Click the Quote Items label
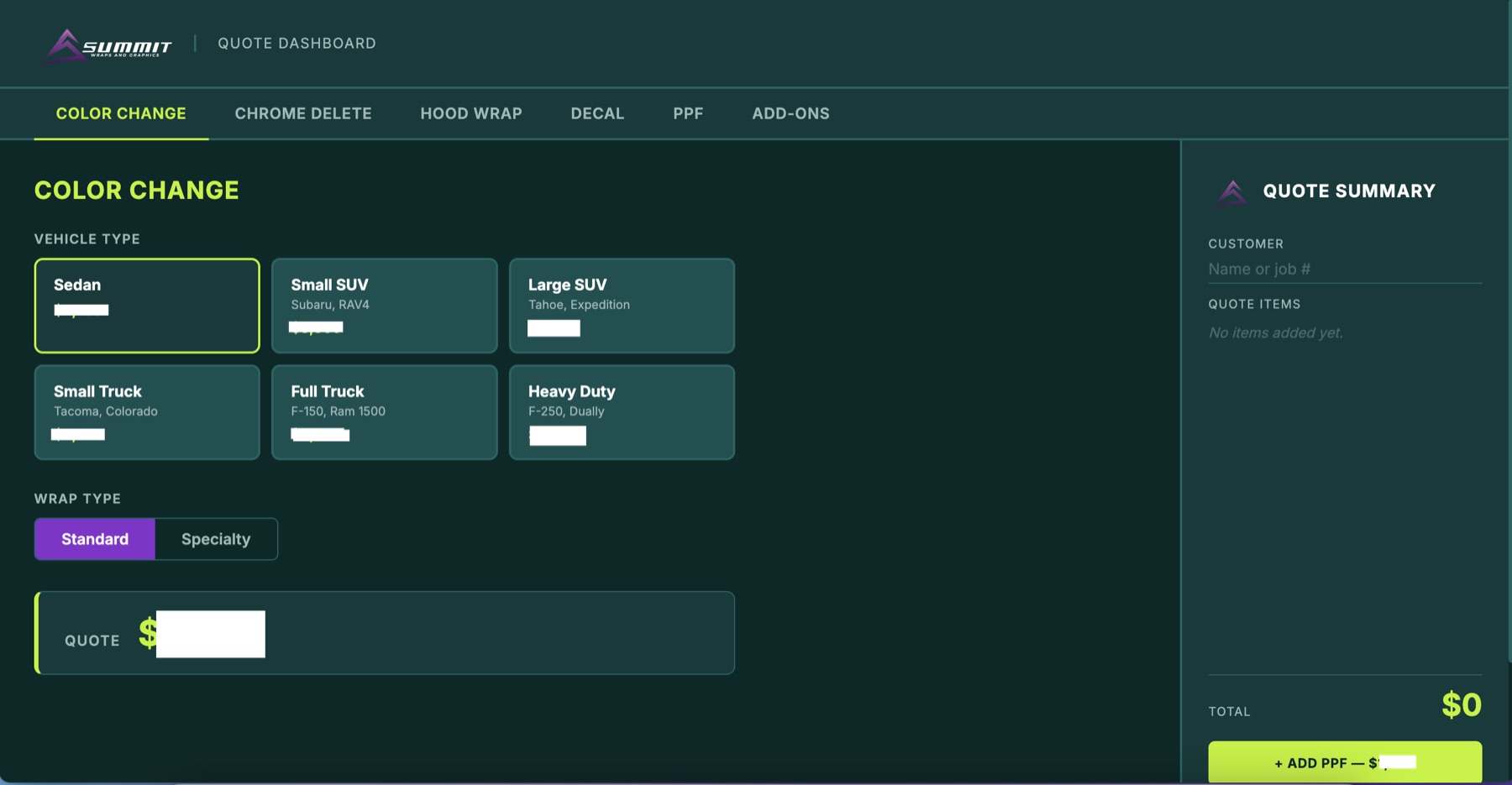This screenshot has height=785, width=1512. 1254,305
